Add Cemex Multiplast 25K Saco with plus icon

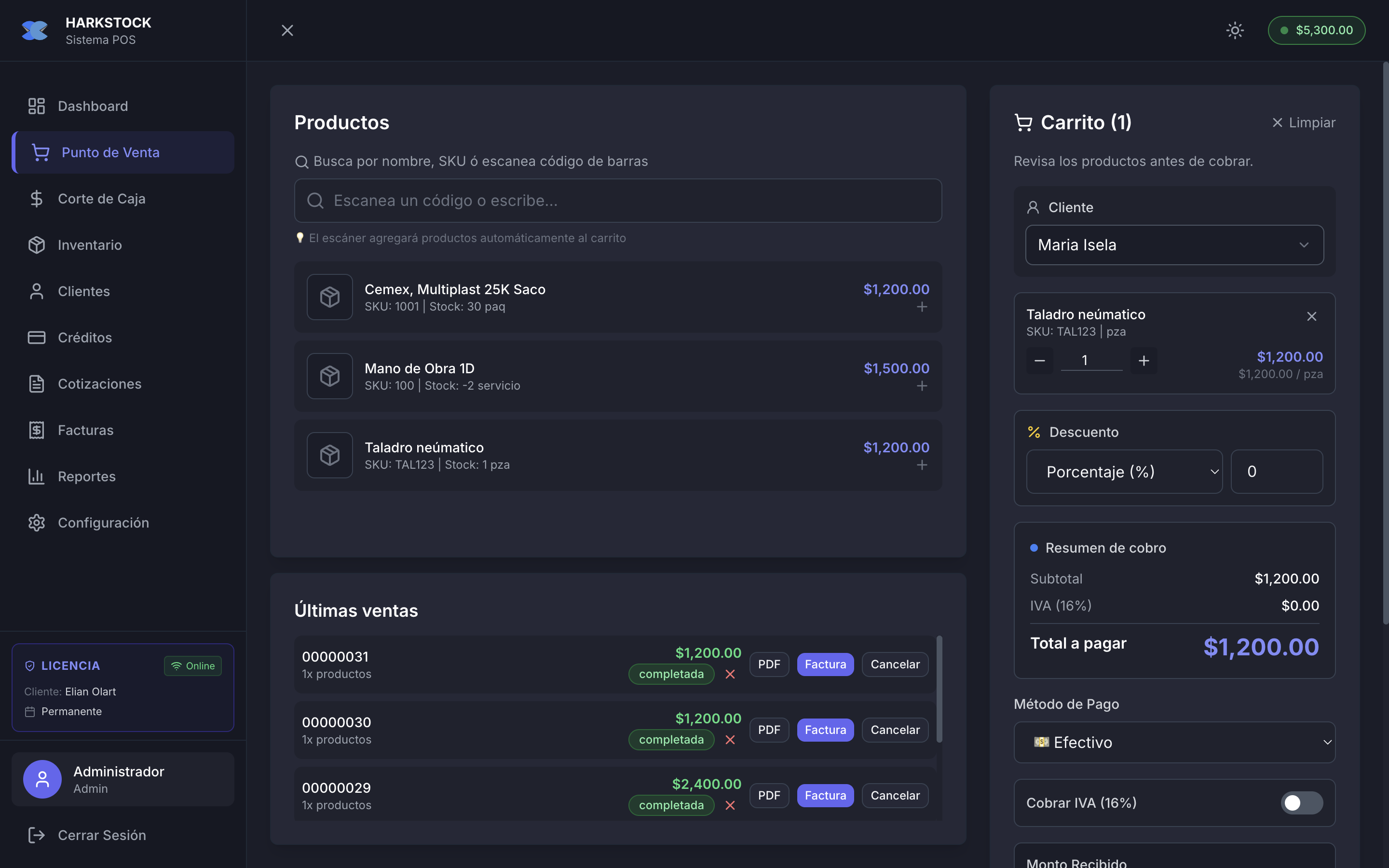pyautogui.click(x=921, y=307)
